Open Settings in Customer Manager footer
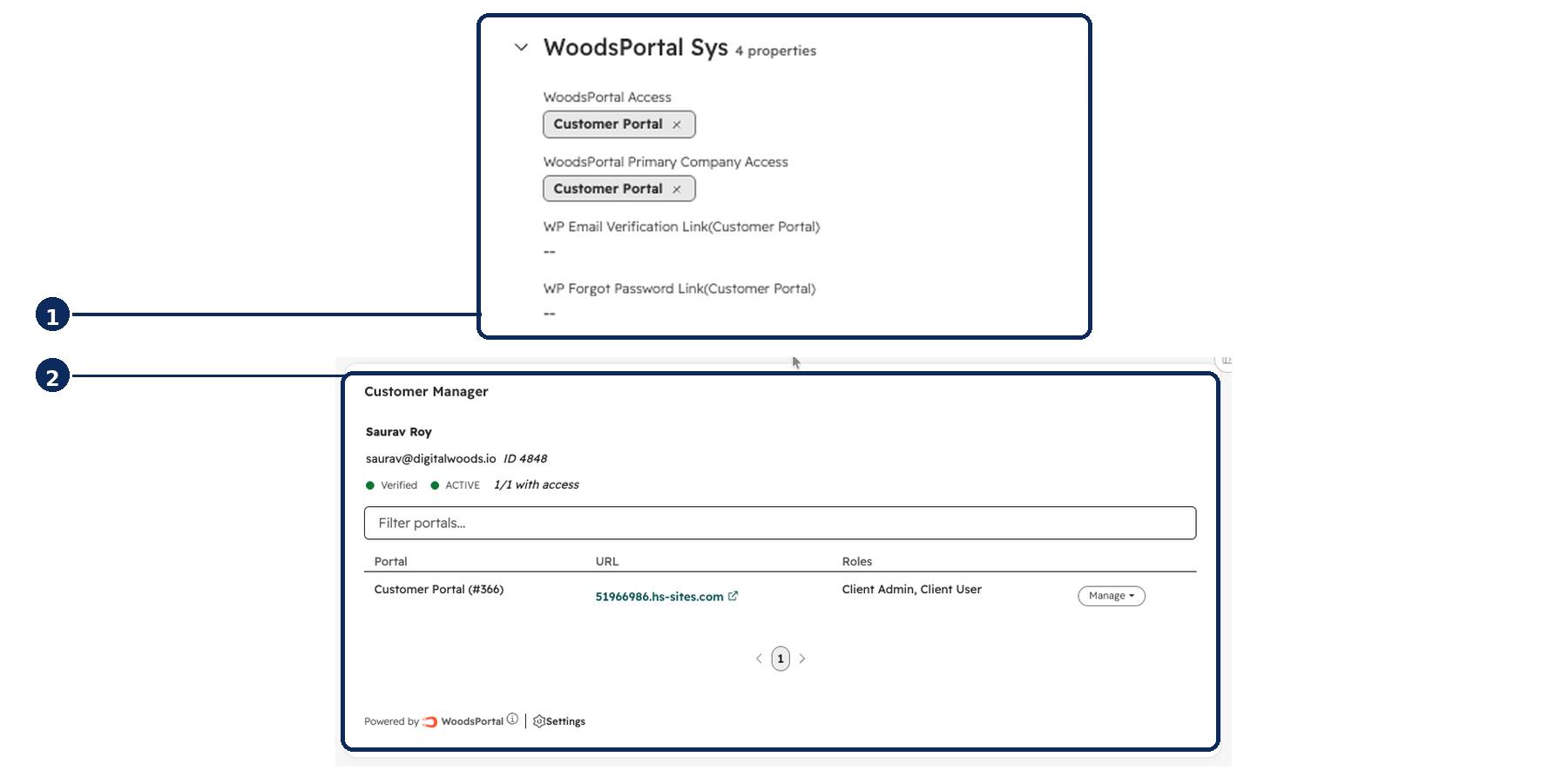Screen dimensions: 1568x784 click(559, 721)
